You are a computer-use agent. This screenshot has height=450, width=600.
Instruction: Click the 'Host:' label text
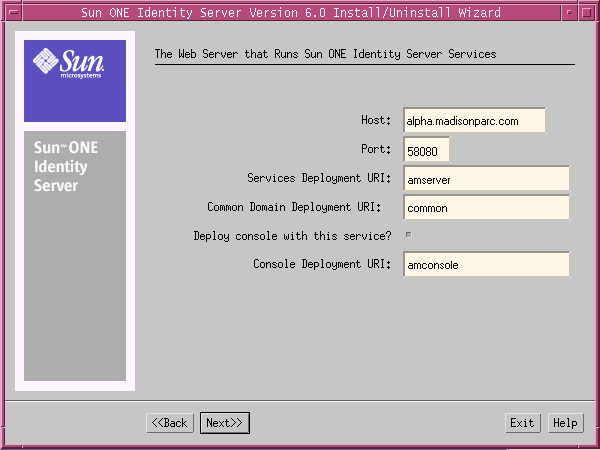point(376,120)
